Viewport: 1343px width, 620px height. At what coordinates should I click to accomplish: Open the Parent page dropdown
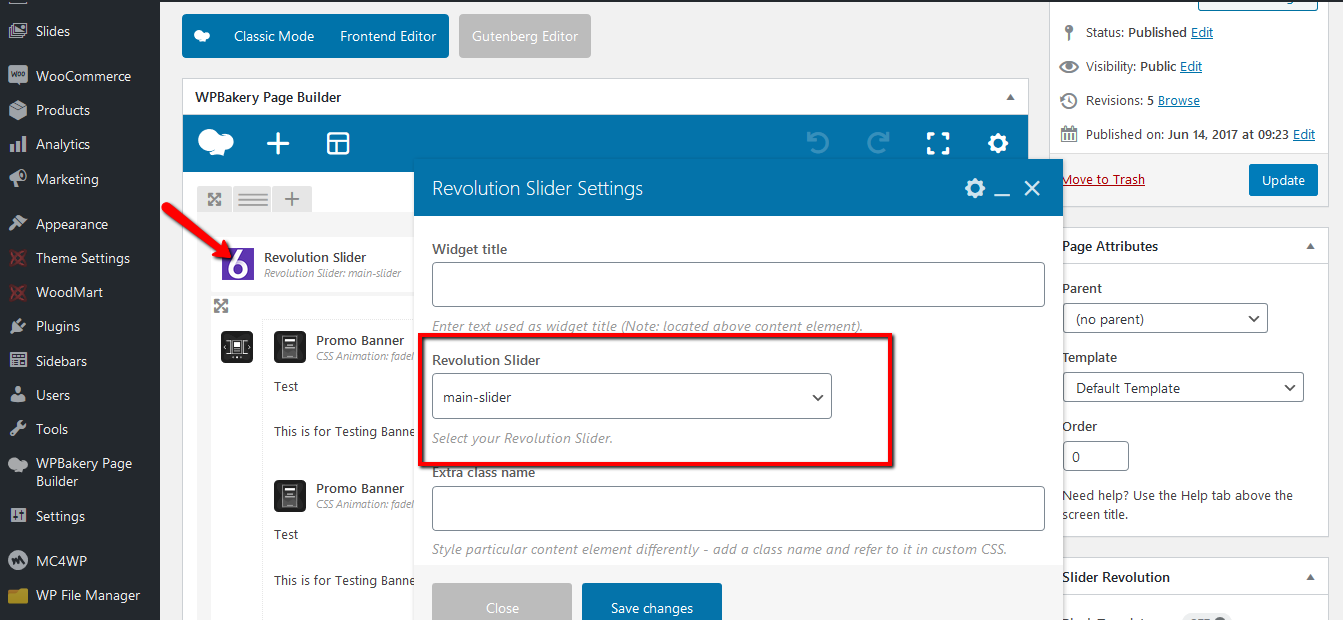(1165, 319)
